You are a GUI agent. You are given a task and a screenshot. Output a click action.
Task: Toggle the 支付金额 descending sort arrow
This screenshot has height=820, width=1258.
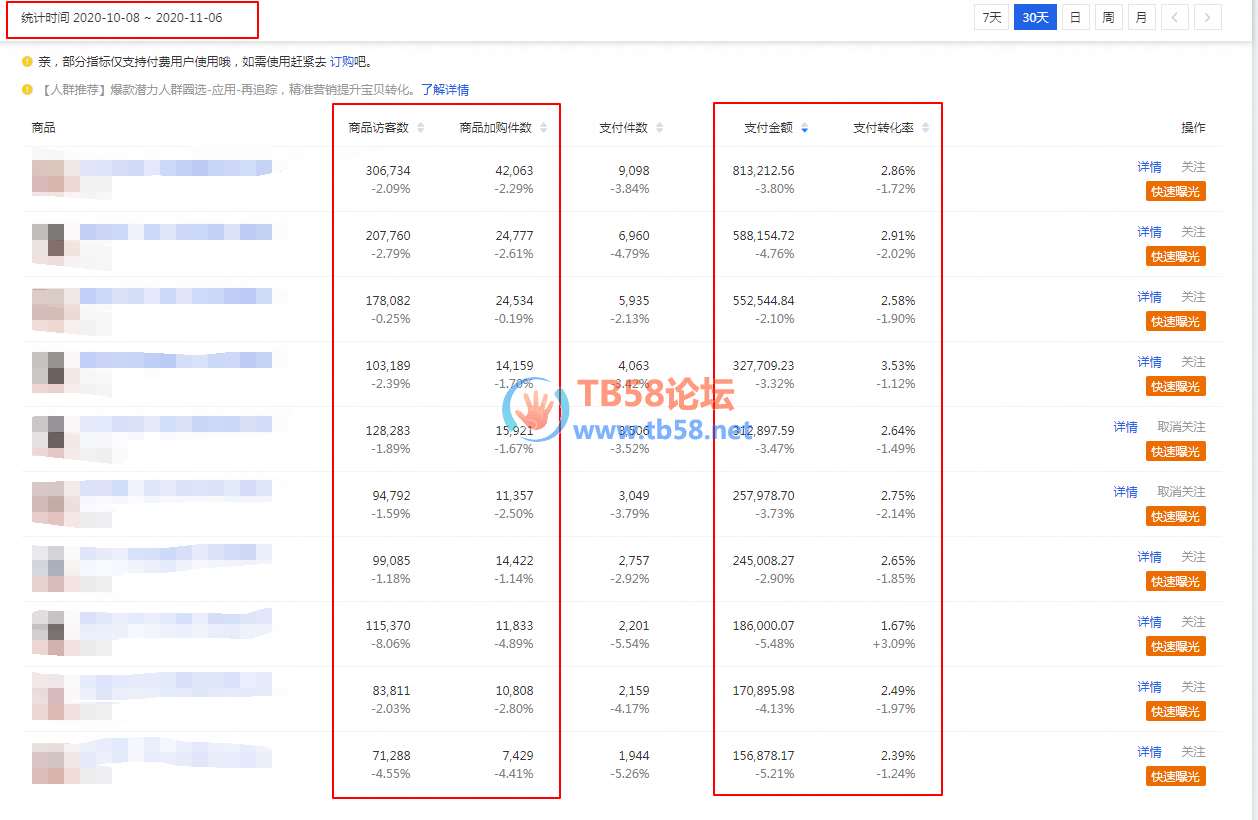[x=805, y=129]
